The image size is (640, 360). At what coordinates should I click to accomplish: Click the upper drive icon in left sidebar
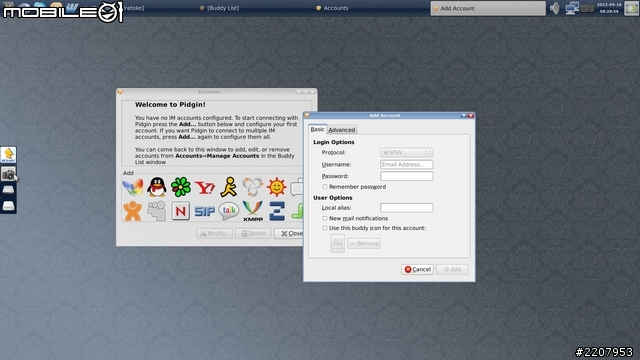coord(8,190)
